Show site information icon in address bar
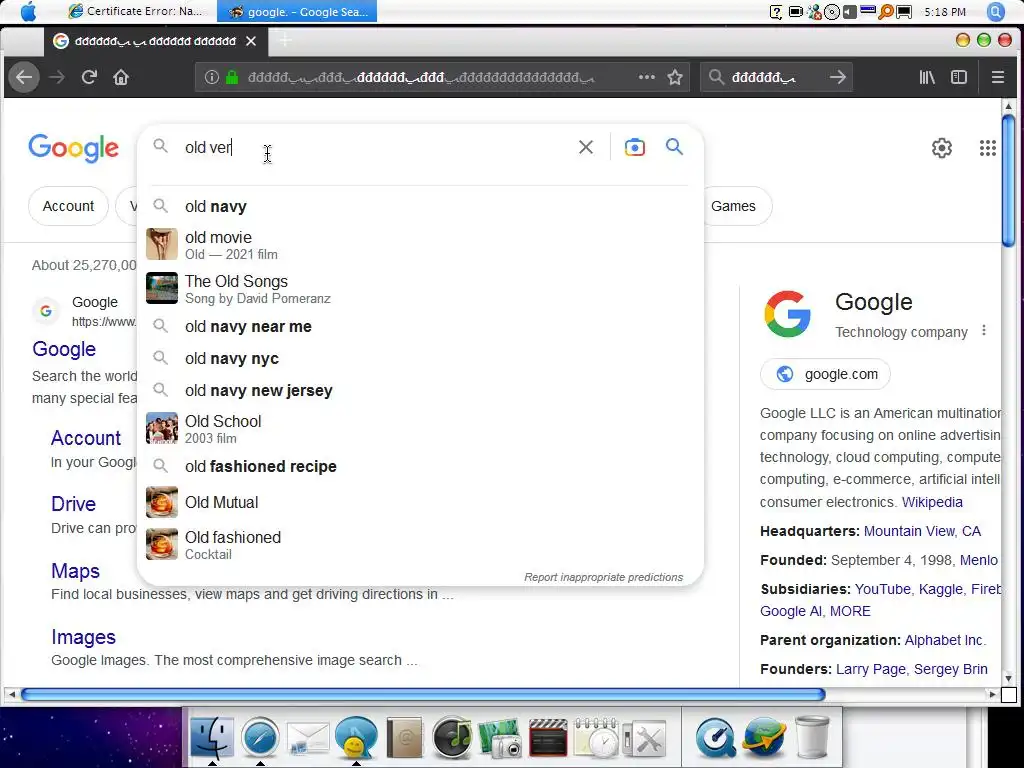1024x768 pixels. pyautogui.click(x=212, y=78)
